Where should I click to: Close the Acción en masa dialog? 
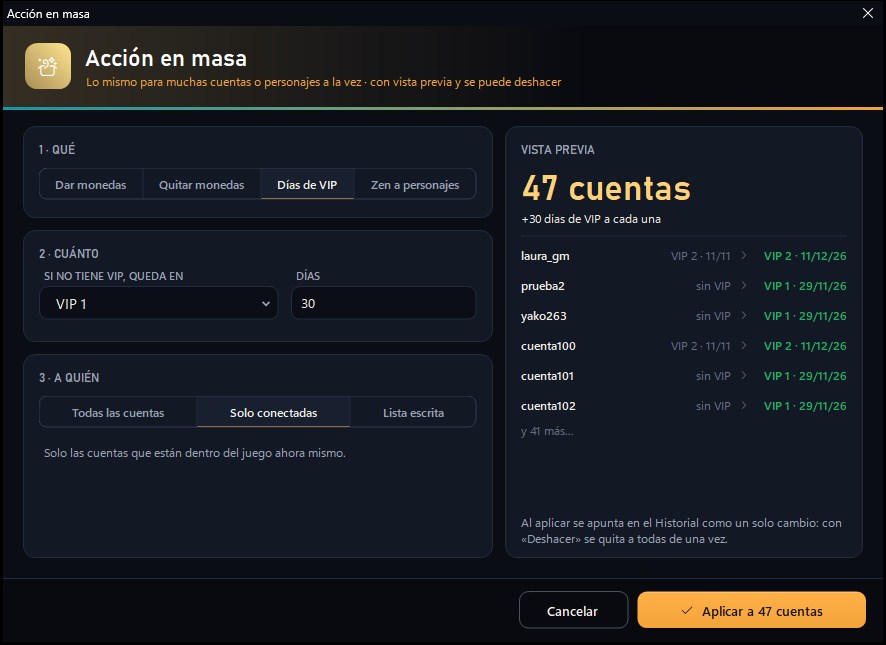(868, 13)
